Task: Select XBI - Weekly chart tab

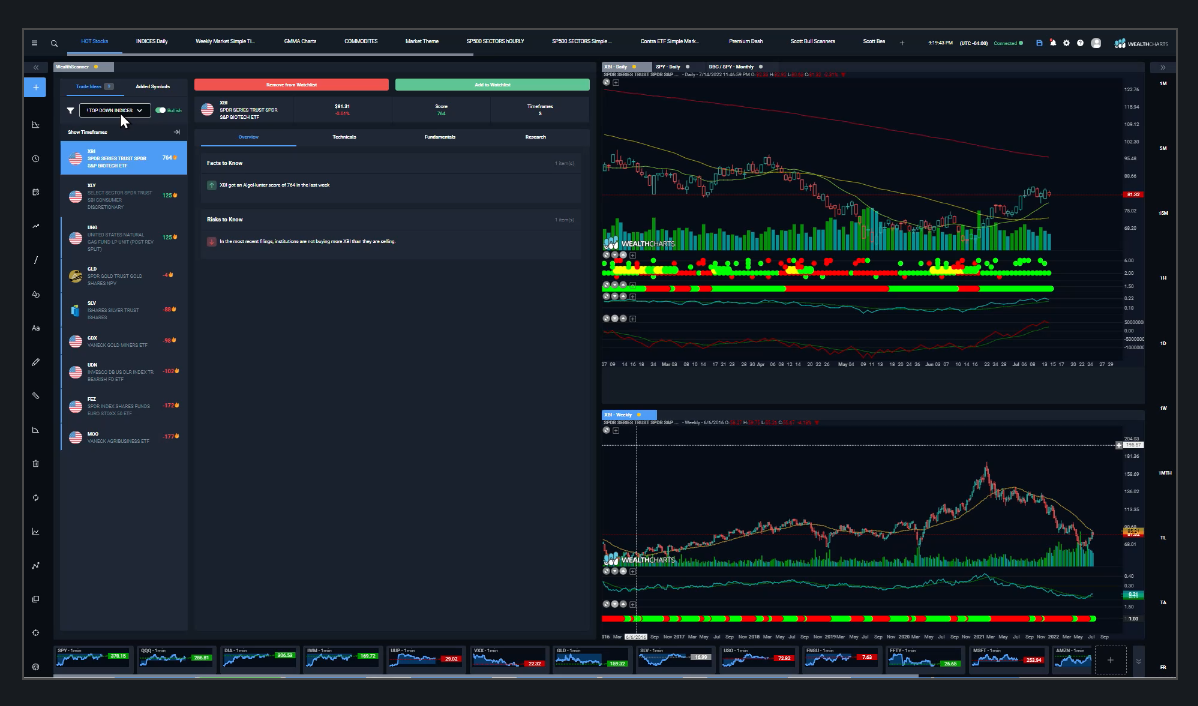Action: coord(629,414)
